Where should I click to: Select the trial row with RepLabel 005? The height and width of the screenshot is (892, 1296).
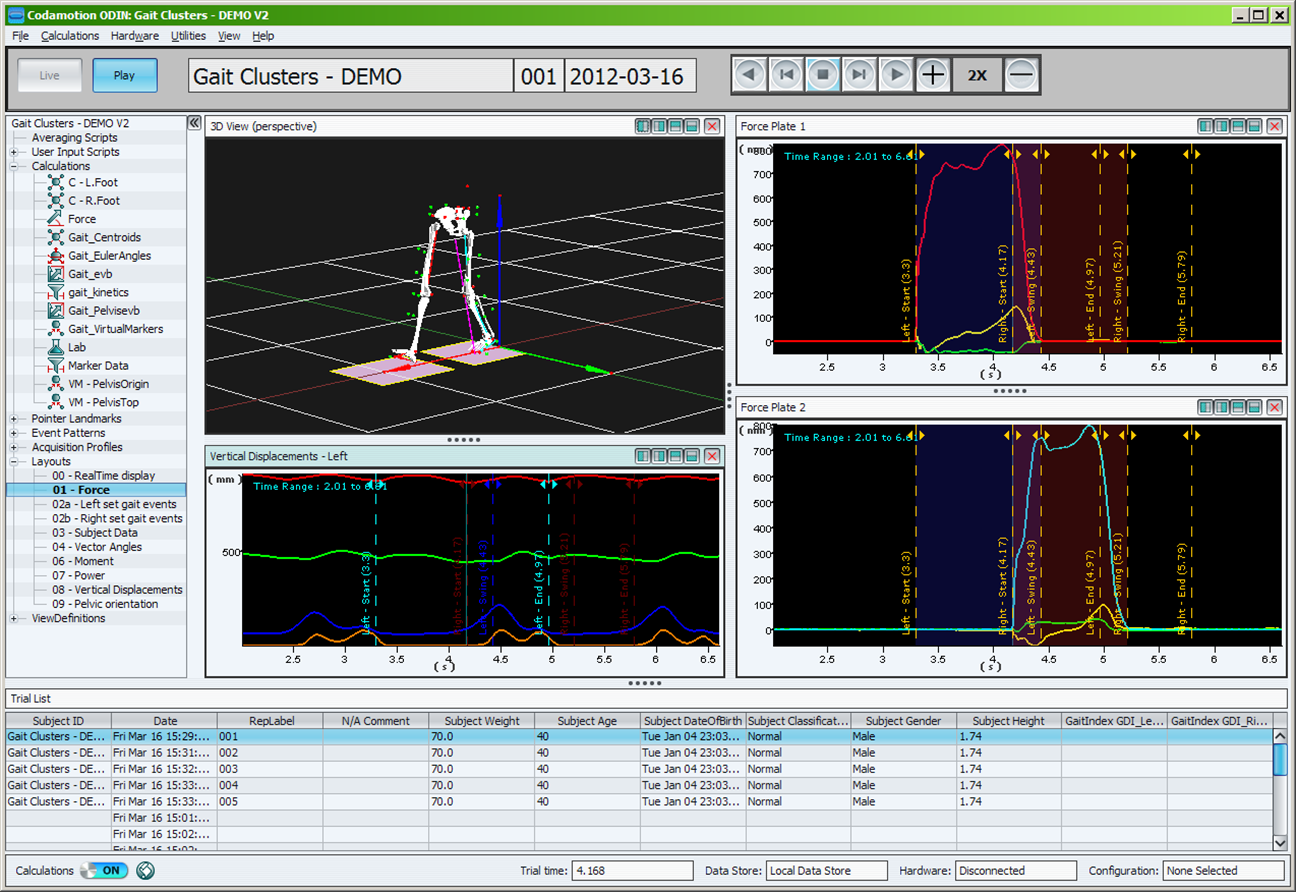(640, 801)
